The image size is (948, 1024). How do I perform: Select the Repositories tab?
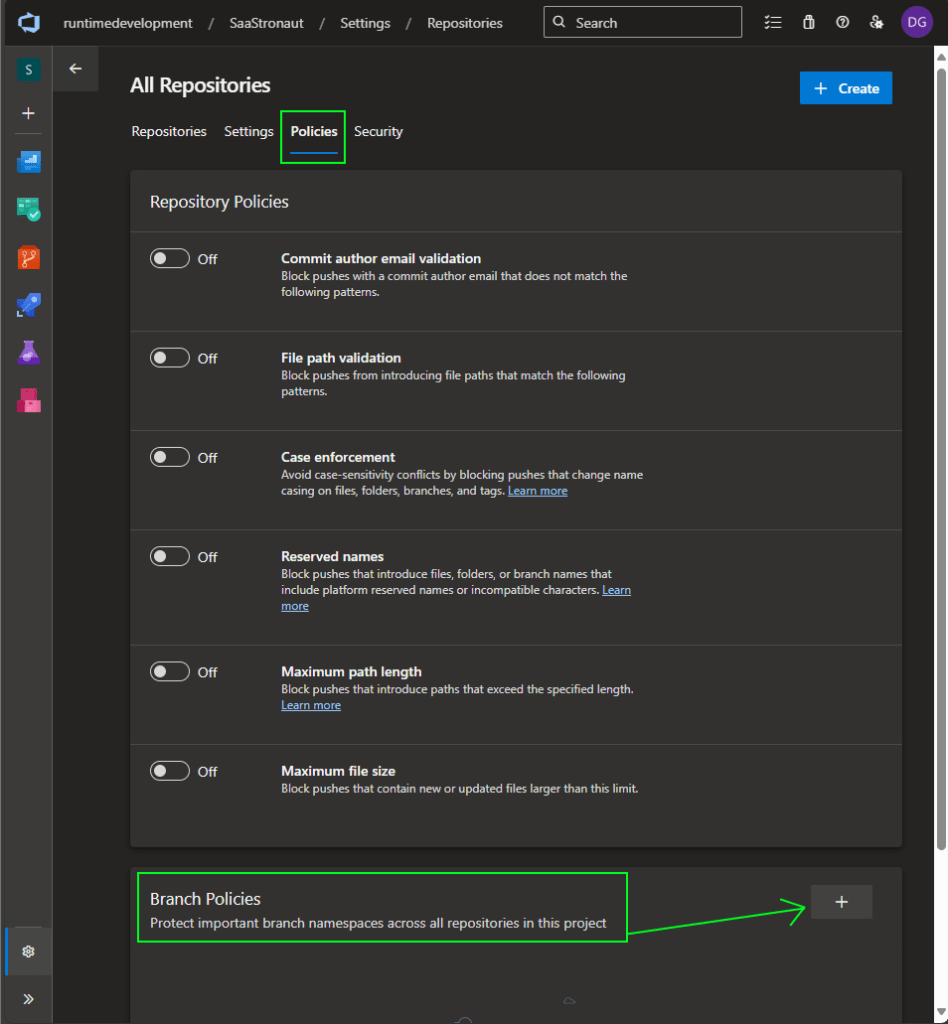pyautogui.click(x=169, y=132)
